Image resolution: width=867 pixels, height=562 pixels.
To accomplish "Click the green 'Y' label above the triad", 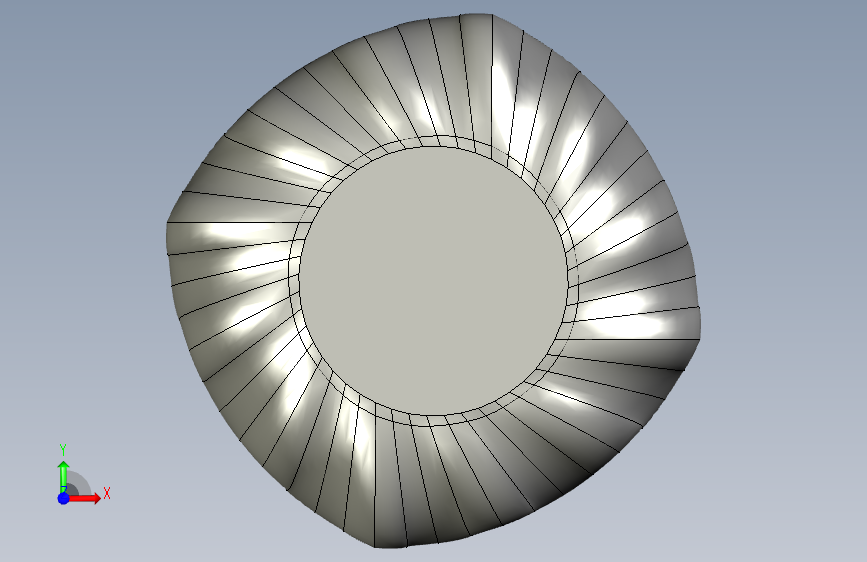I will (63, 450).
